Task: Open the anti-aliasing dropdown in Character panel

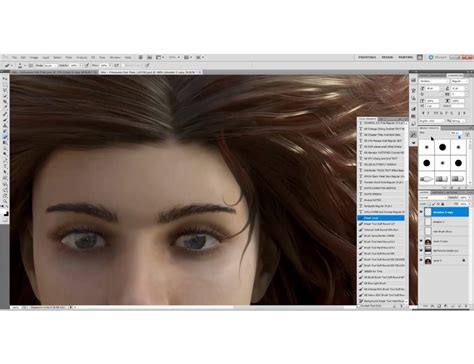Action: pyautogui.click(x=458, y=121)
